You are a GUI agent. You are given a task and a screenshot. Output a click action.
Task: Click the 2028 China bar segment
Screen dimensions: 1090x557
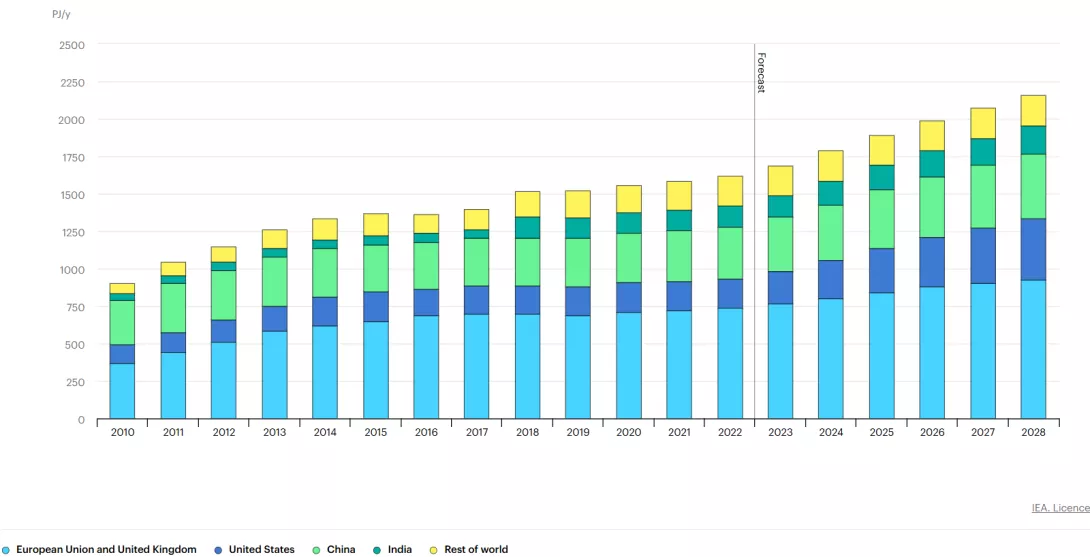coord(1034,186)
